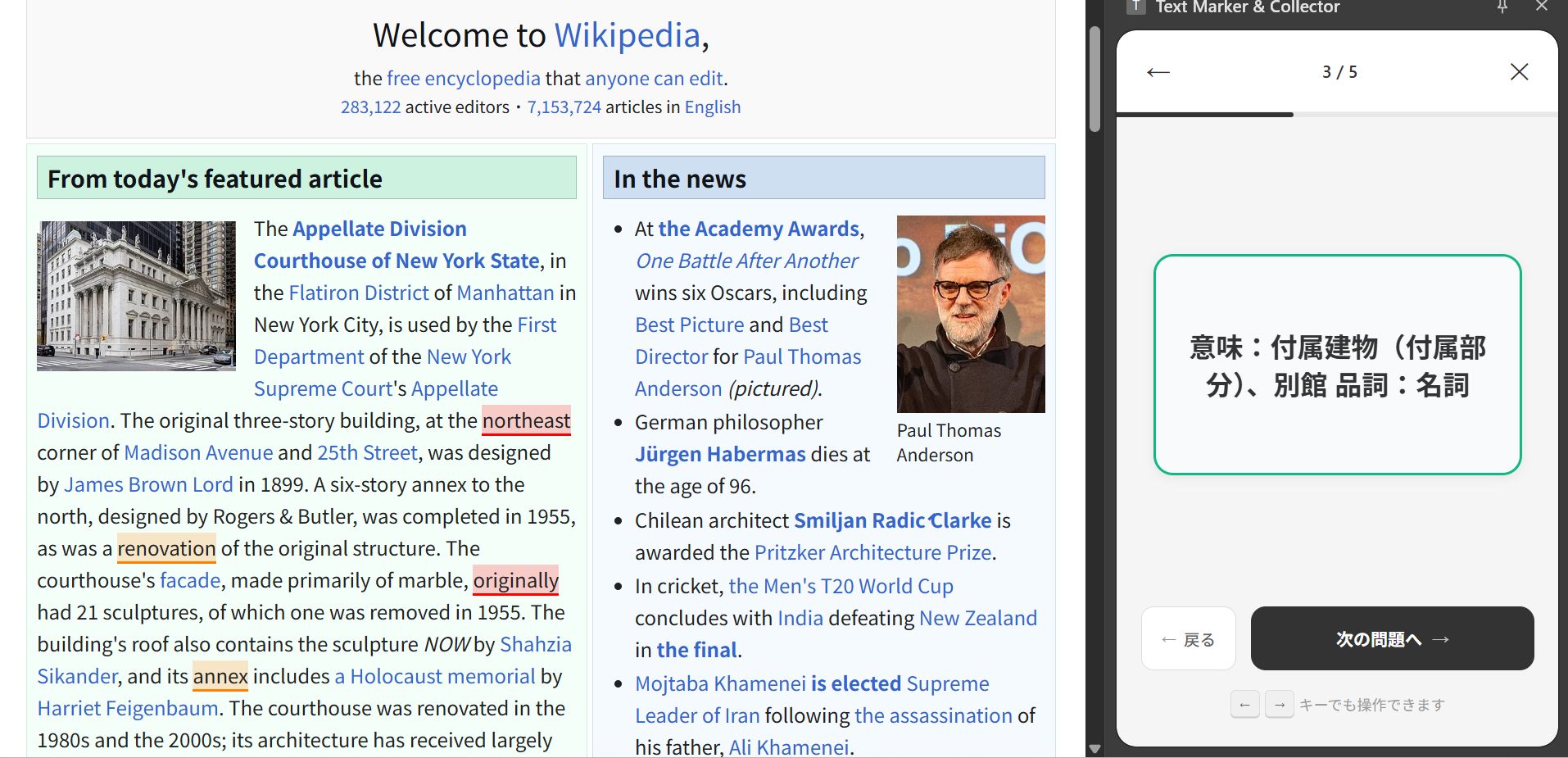Click the Text Marker extension logo icon

point(1135,7)
